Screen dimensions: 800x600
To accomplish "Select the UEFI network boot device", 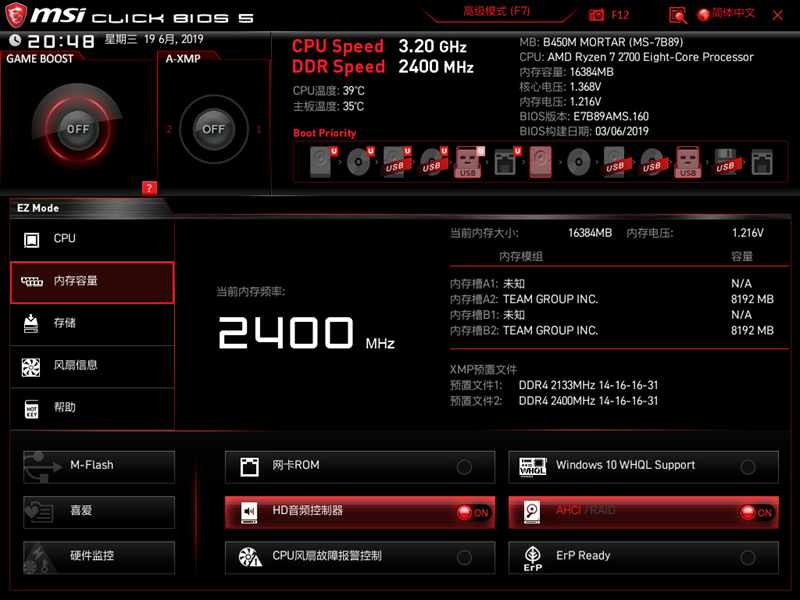I will (x=507, y=162).
